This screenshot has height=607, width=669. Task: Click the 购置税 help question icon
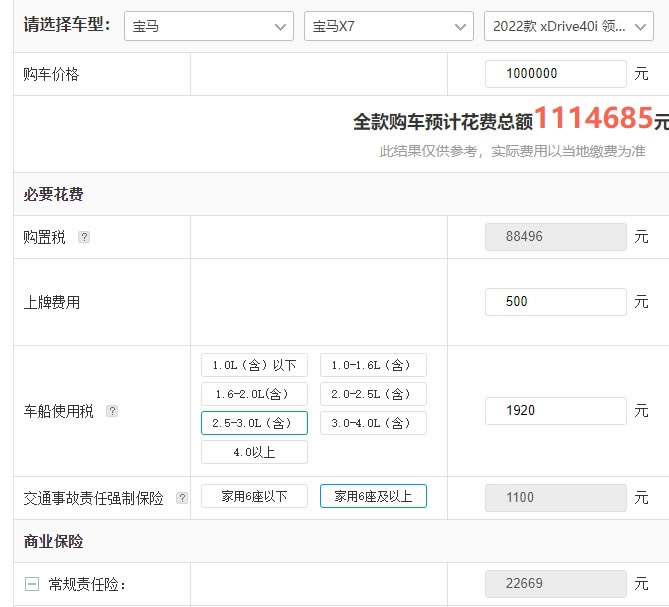[x=84, y=237]
